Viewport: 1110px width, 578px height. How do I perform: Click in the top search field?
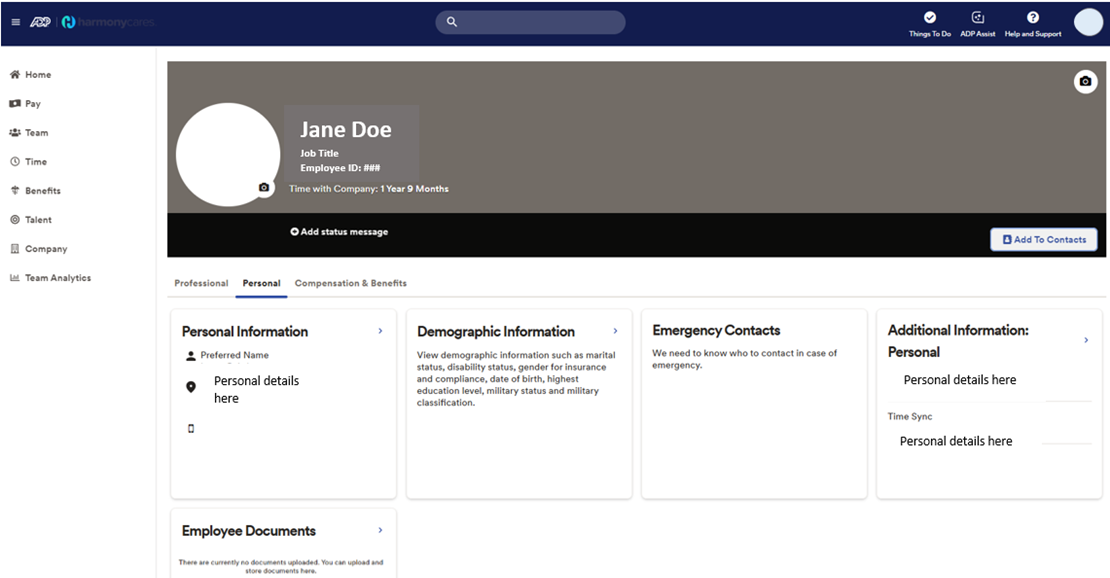[530, 22]
